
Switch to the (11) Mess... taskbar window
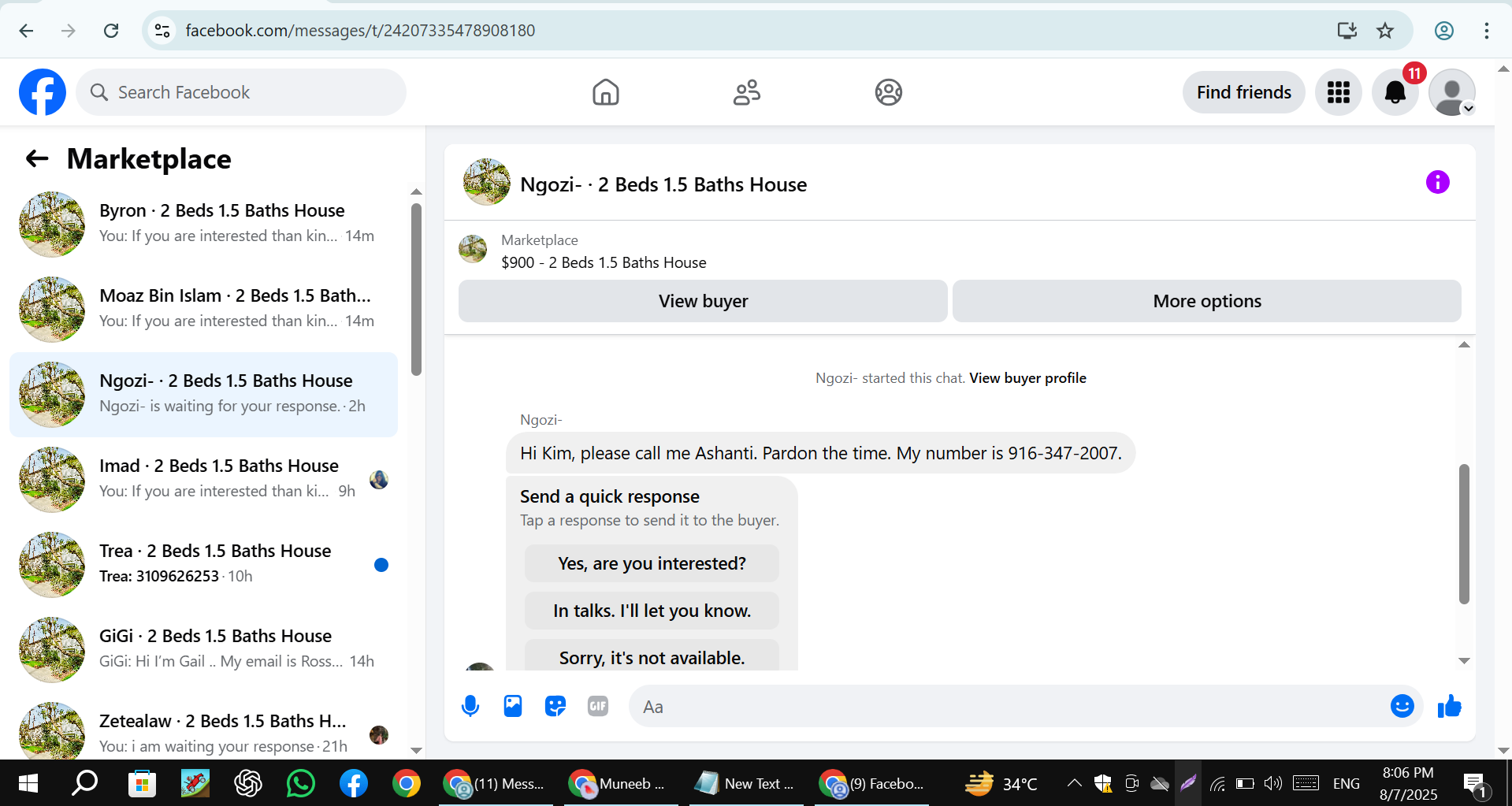click(495, 783)
